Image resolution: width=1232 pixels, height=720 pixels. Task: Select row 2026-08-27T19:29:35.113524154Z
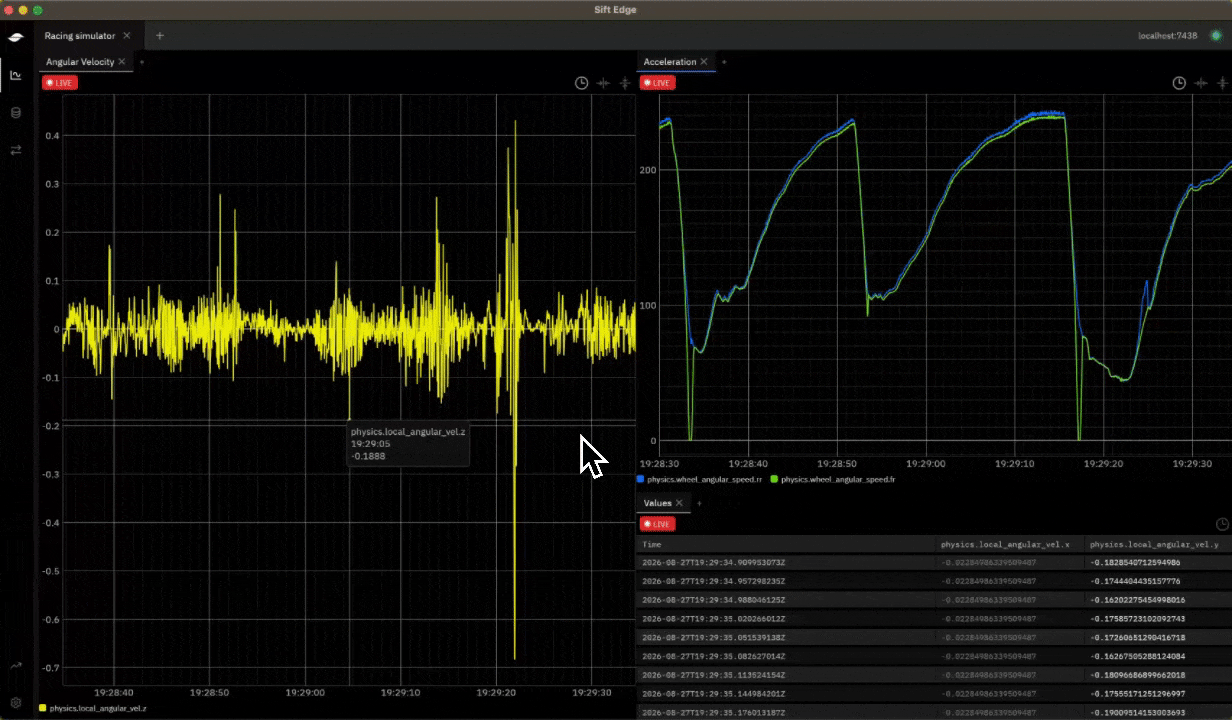[934, 675]
